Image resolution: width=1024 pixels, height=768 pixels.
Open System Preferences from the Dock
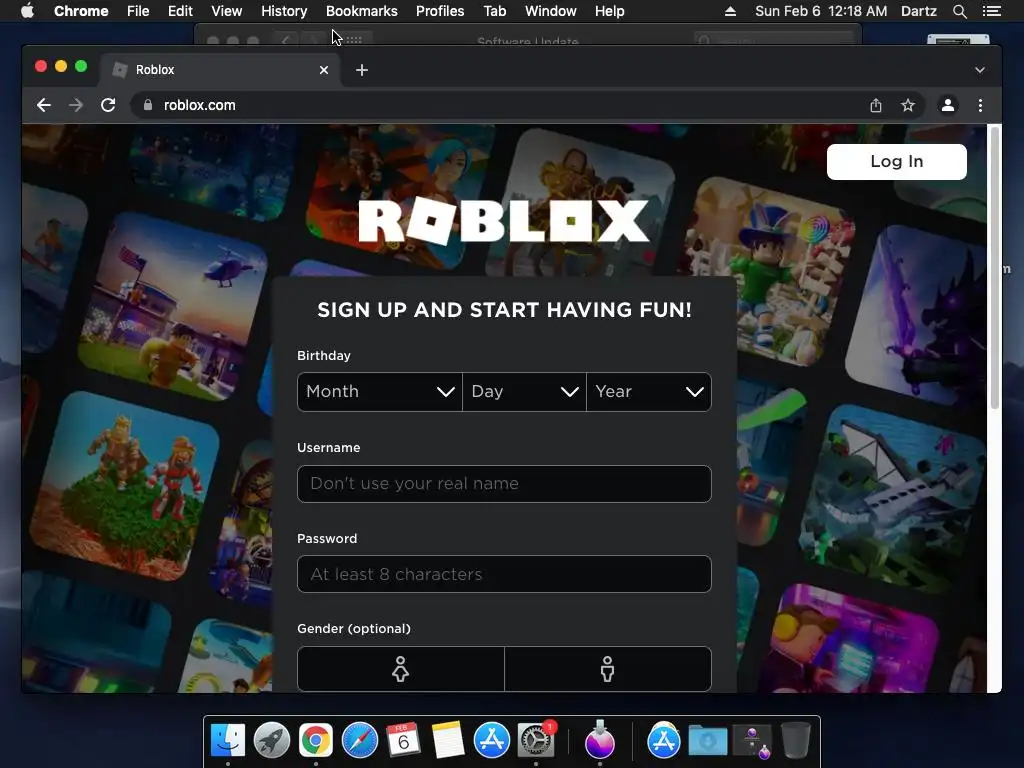536,741
